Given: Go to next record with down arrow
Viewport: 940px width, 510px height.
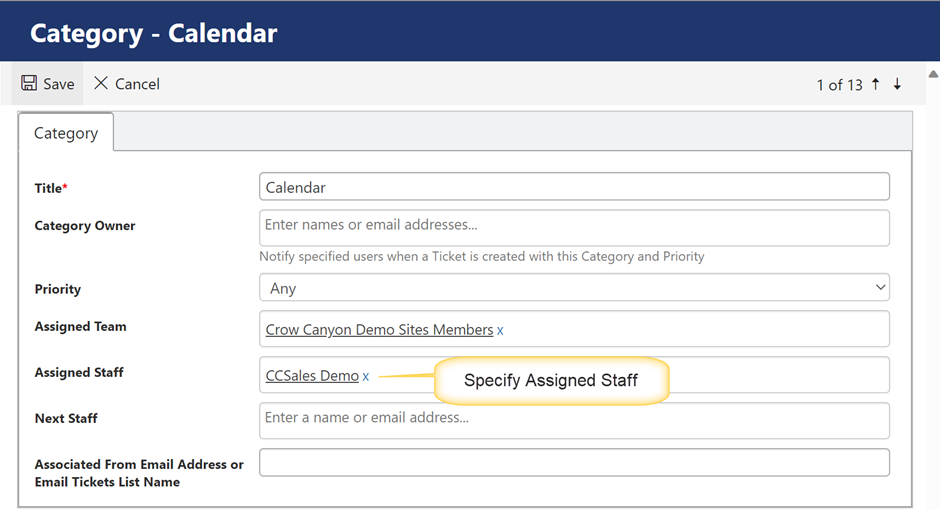Looking at the screenshot, I should click(898, 84).
